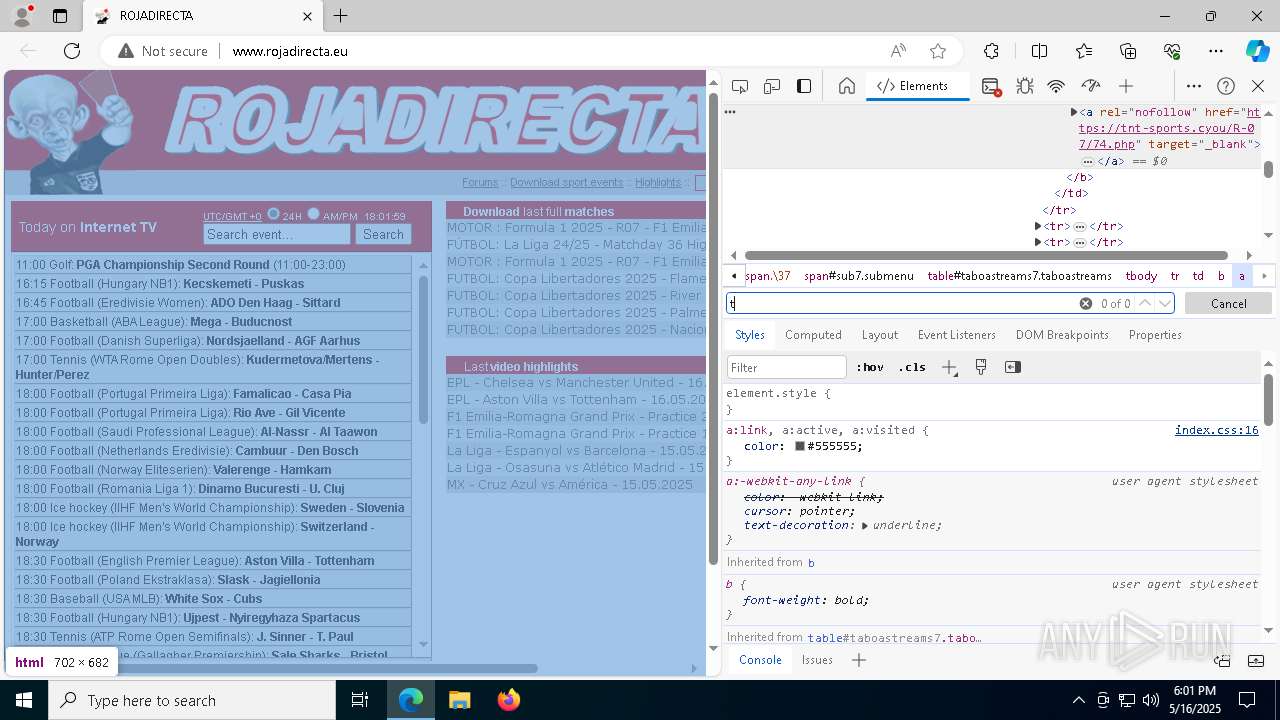Toggle device emulation in DevTools
This screenshot has height=720, width=1280.
tap(772, 86)
